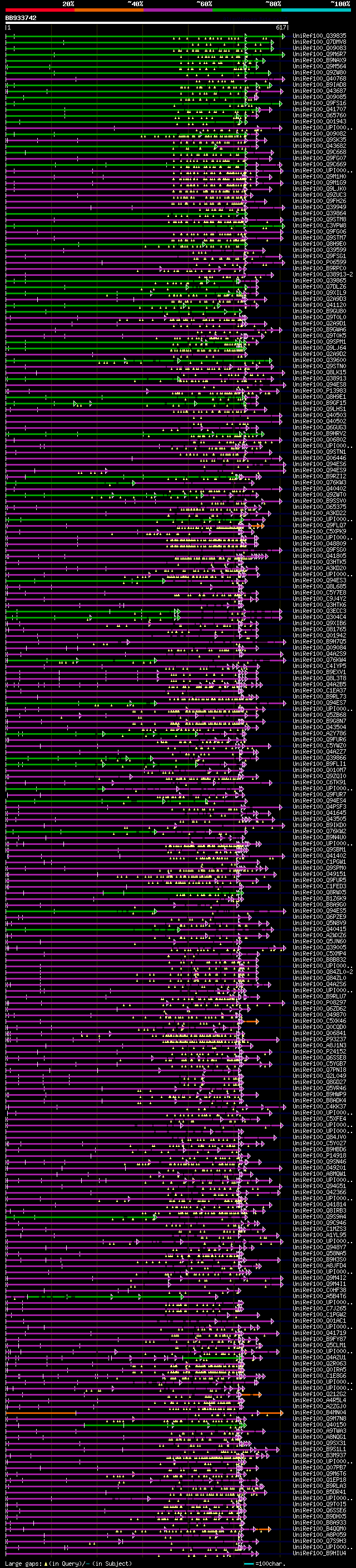Viewport: 356px width, 1568px height.
Task: Click UniRef100_A2Y786 entry
Action: click(319, 734)
